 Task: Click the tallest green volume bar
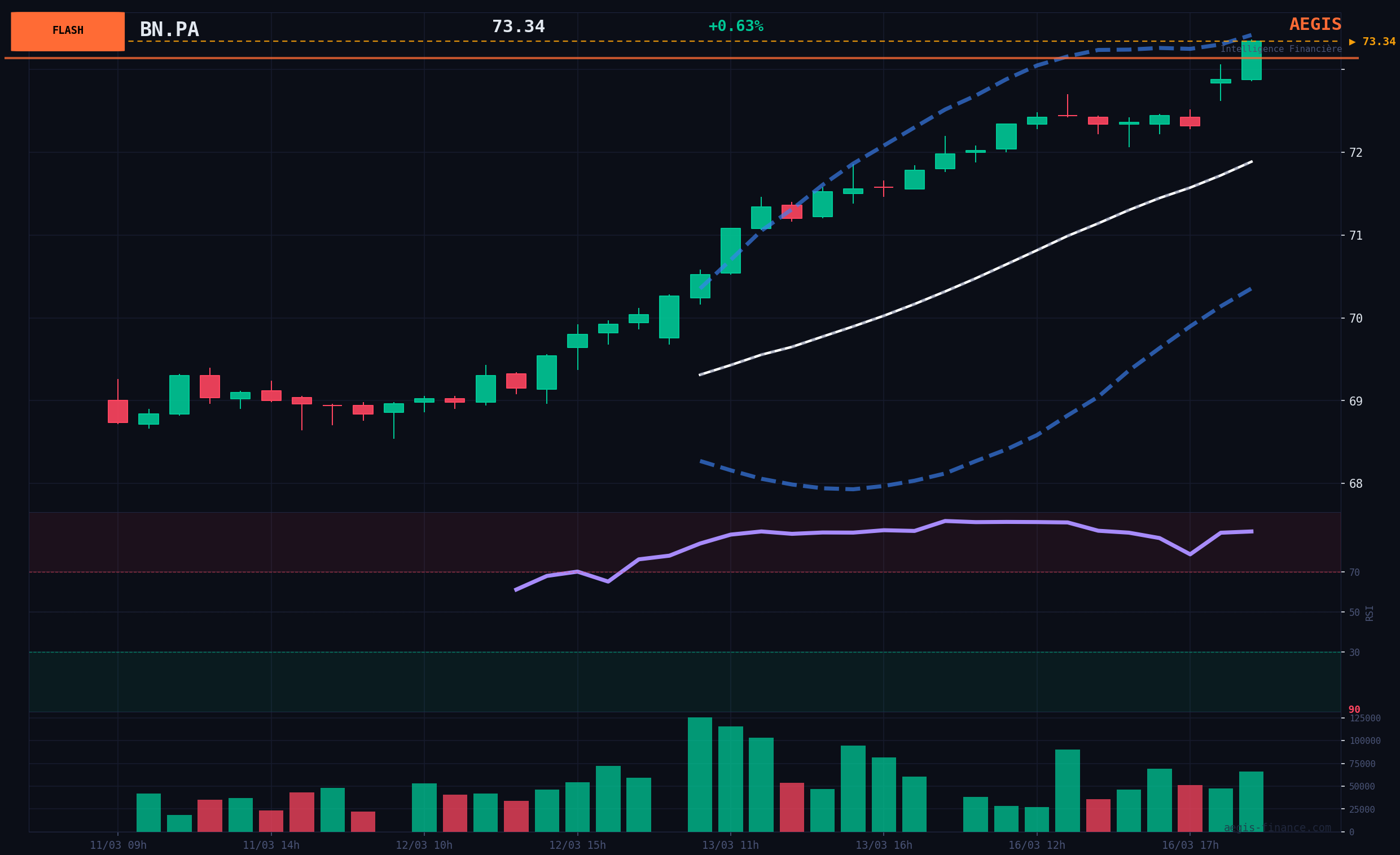(699, 774)
